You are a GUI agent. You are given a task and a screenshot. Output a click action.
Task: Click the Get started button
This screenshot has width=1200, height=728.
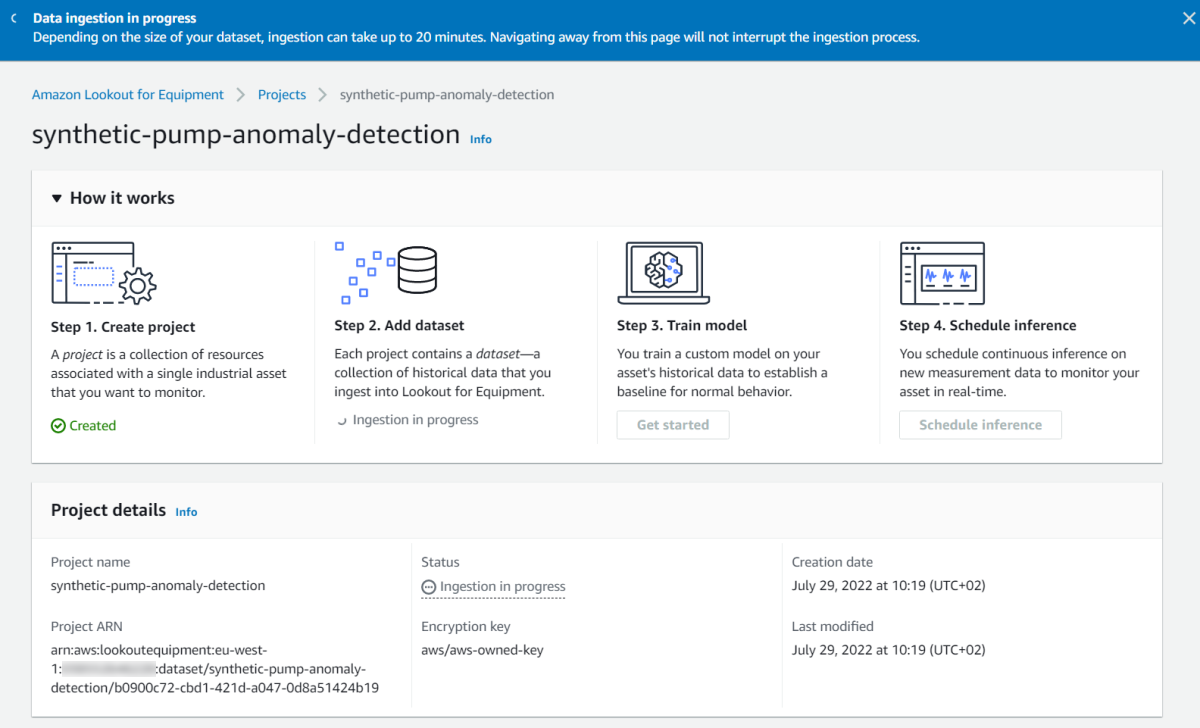pos(673,425)
